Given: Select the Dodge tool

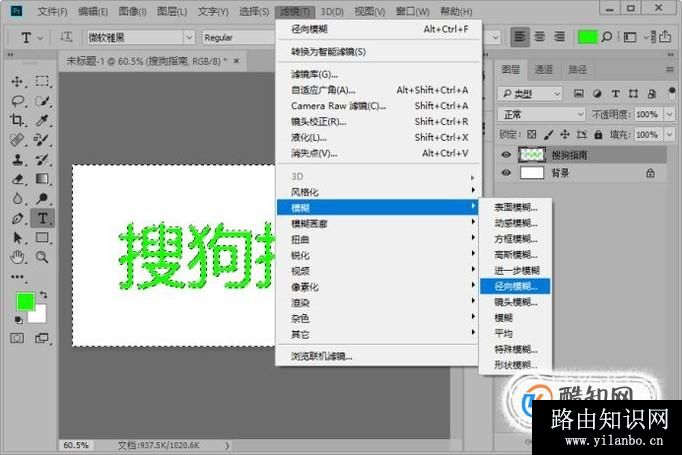Looking at the screenshot, I should [x=42, y=198].
